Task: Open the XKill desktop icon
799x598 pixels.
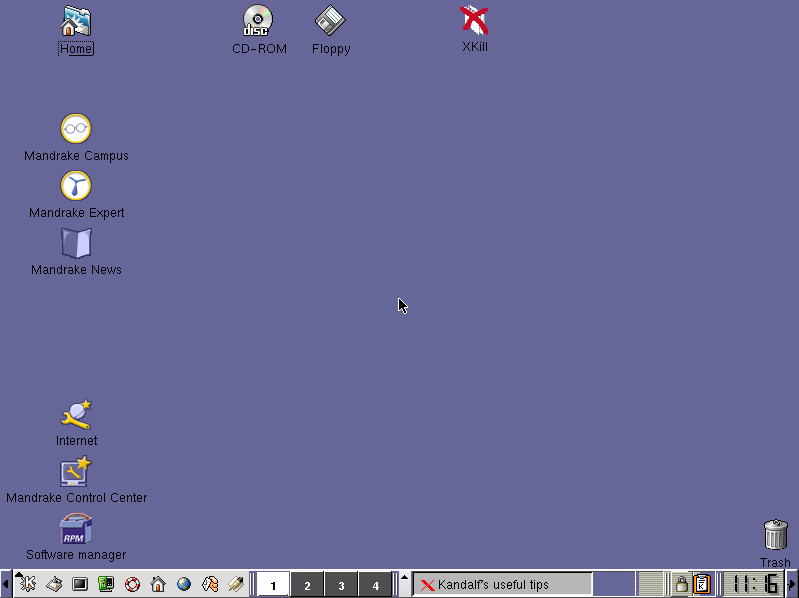Action: click(474, 21)
